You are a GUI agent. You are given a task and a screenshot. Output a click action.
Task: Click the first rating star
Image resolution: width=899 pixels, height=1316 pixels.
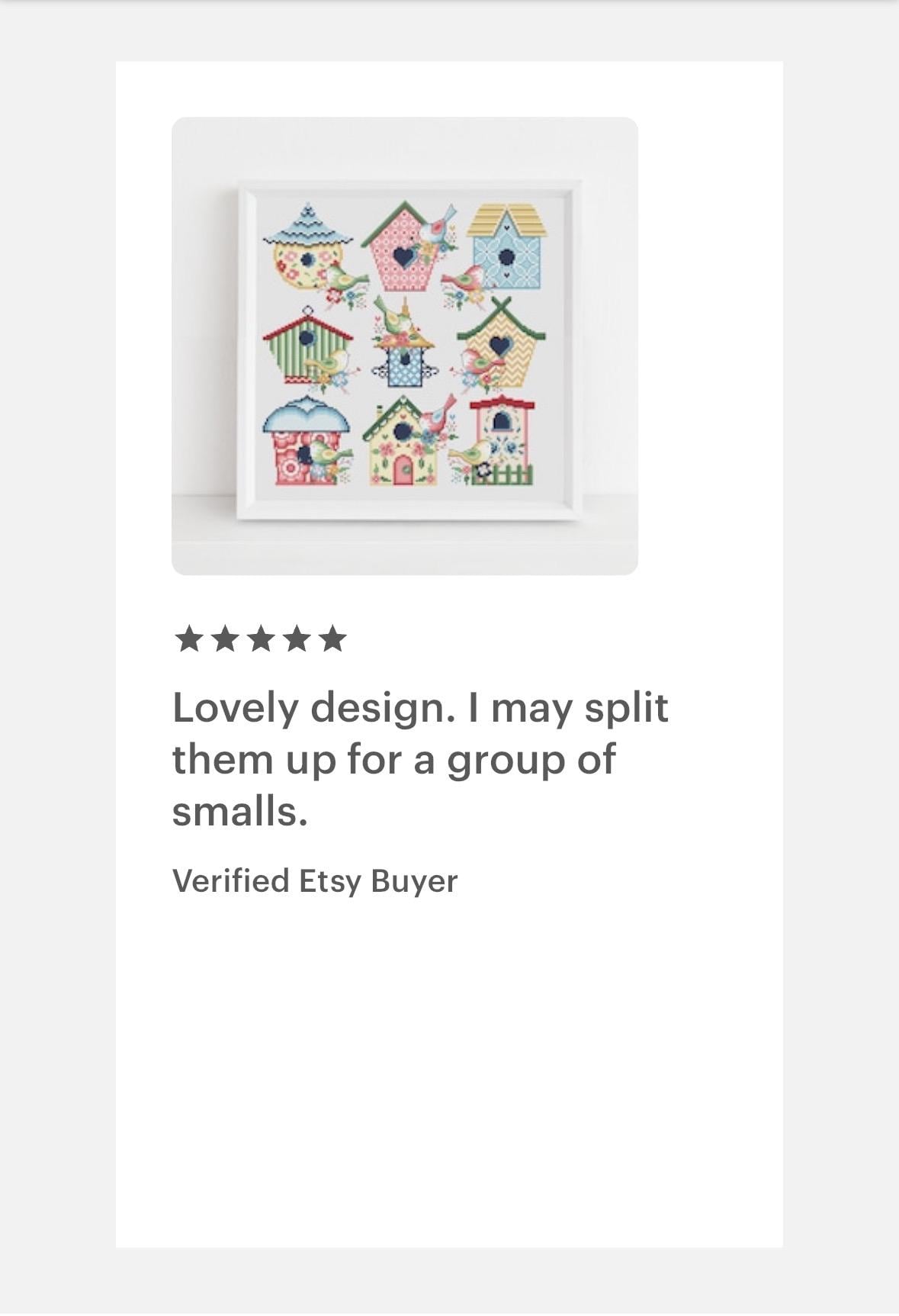(188, 639)
